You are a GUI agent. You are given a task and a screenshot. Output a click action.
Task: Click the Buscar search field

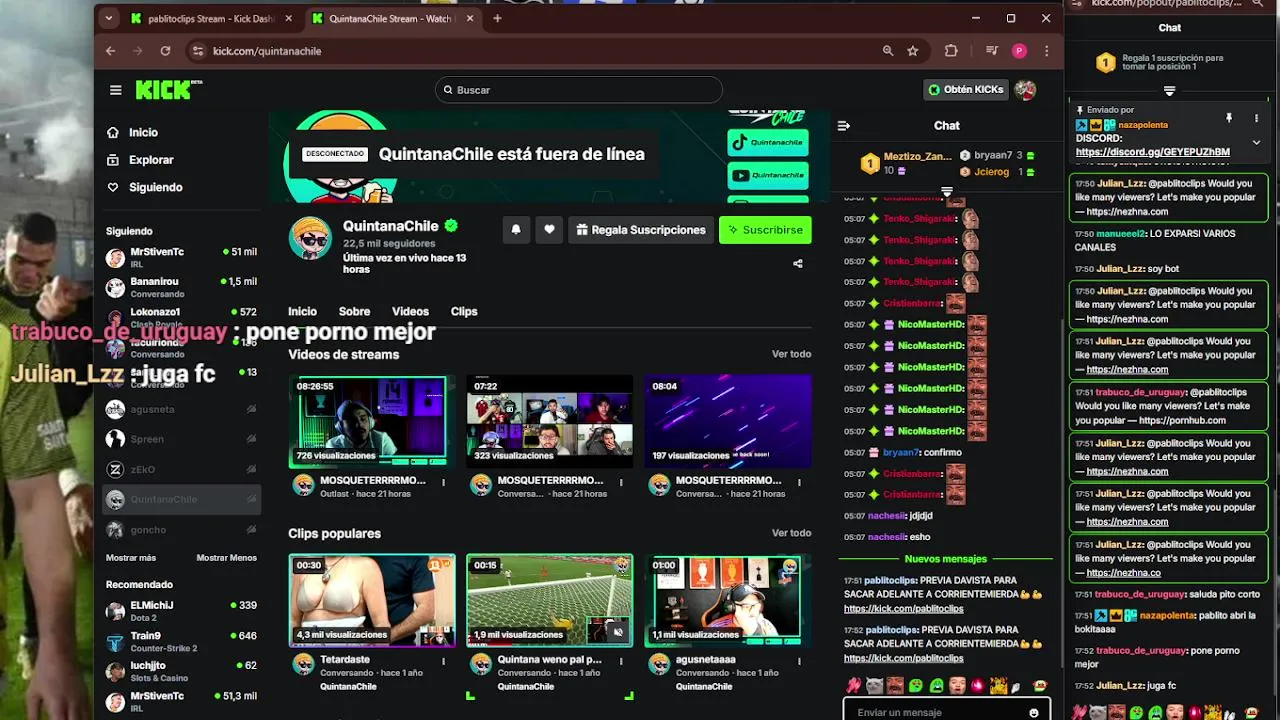coord(579,90)
